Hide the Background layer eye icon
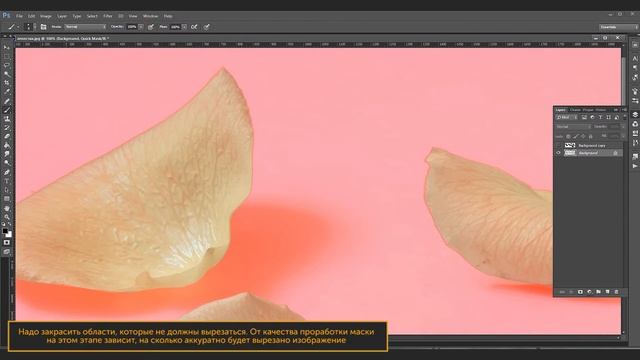 [x=559, y=153]
